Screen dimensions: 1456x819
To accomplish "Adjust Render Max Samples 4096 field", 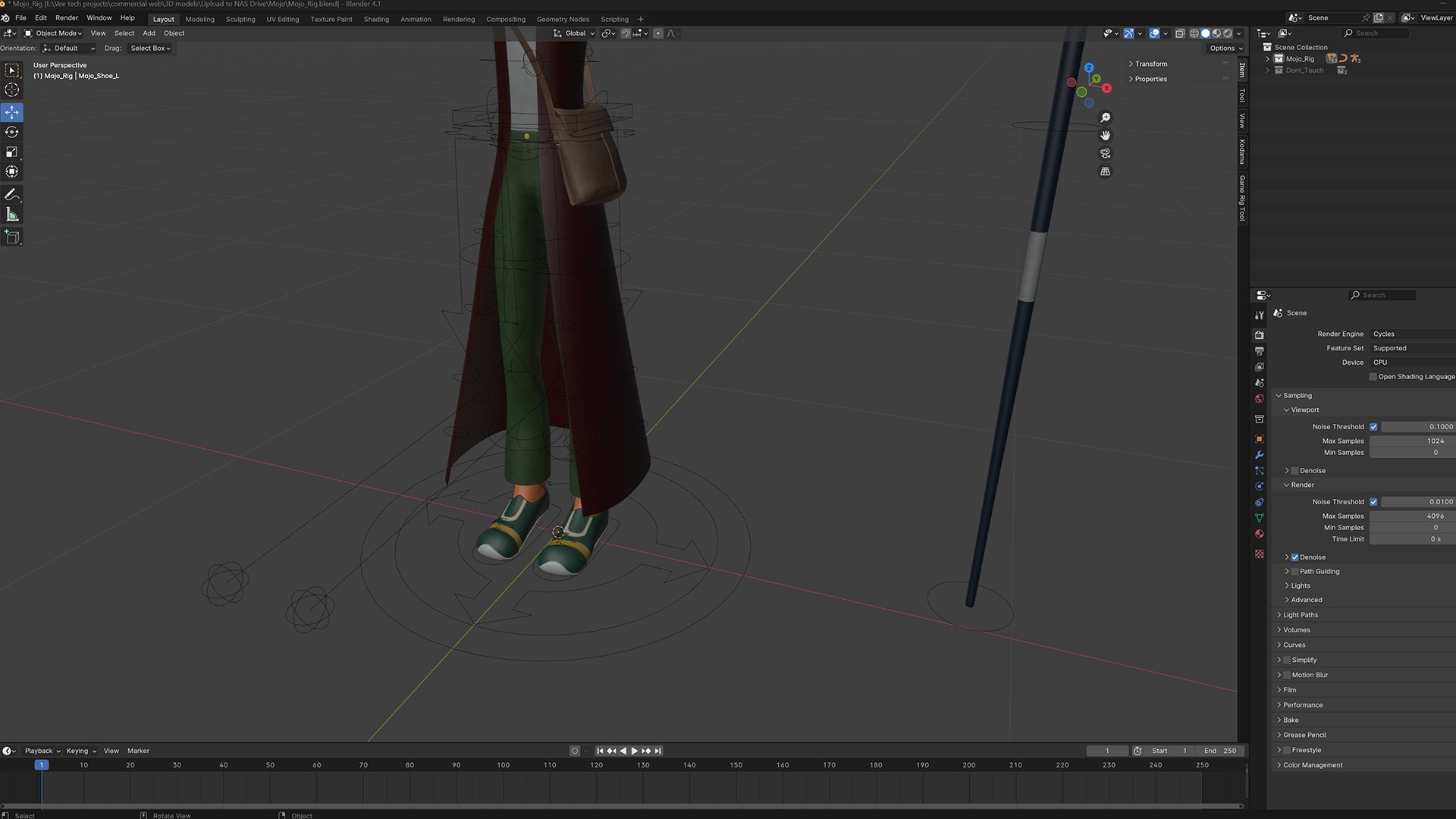I will 1411,516.
